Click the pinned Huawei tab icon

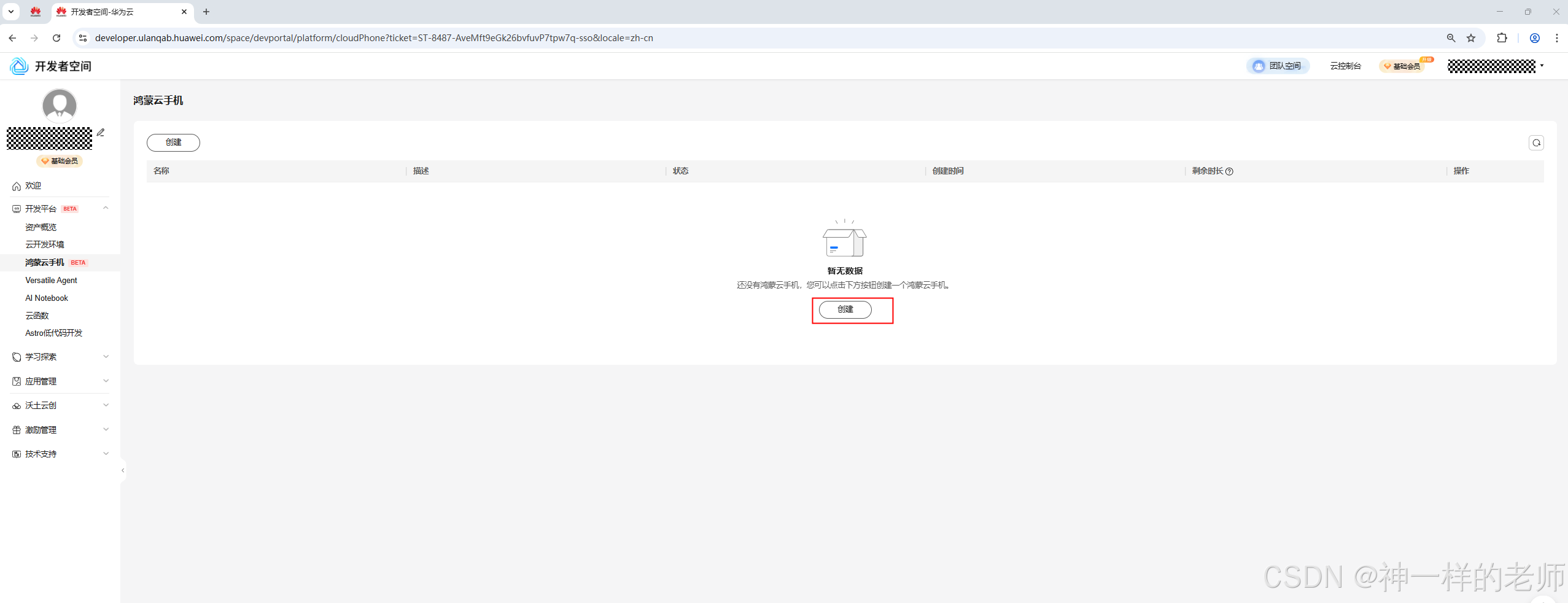[x=36, y=12]
